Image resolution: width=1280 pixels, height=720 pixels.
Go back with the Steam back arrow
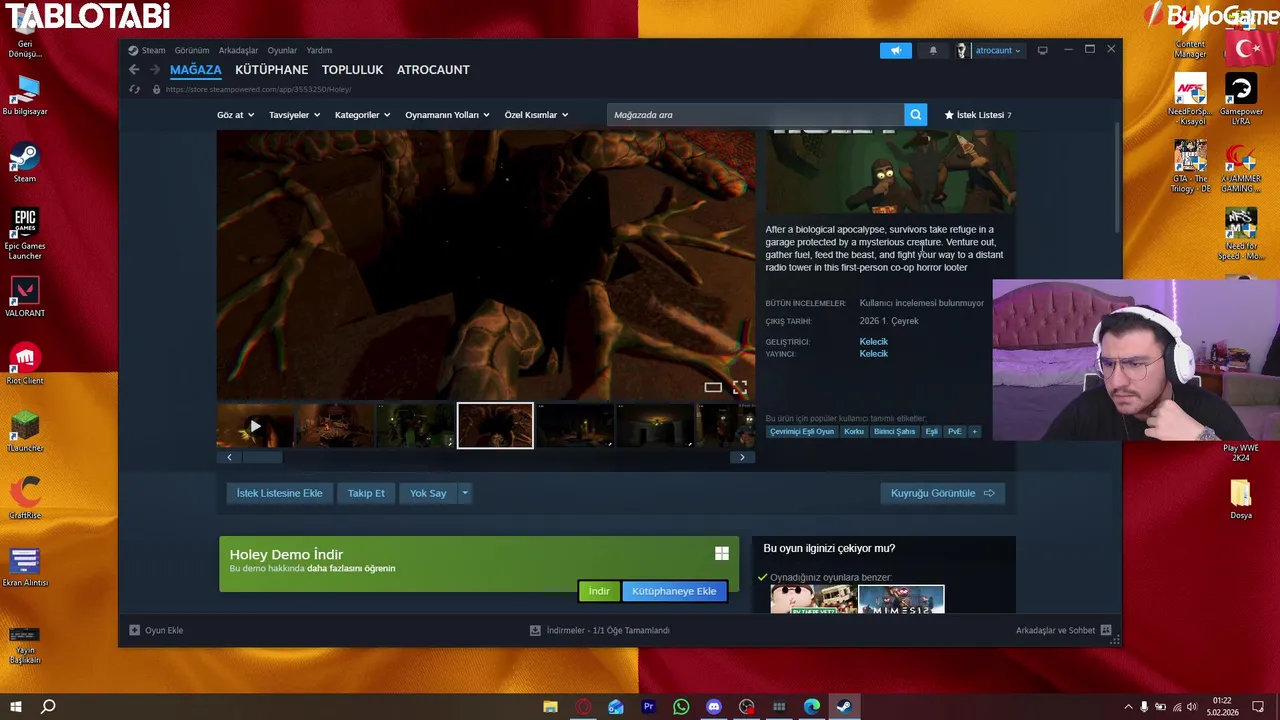tap(134, 69)
